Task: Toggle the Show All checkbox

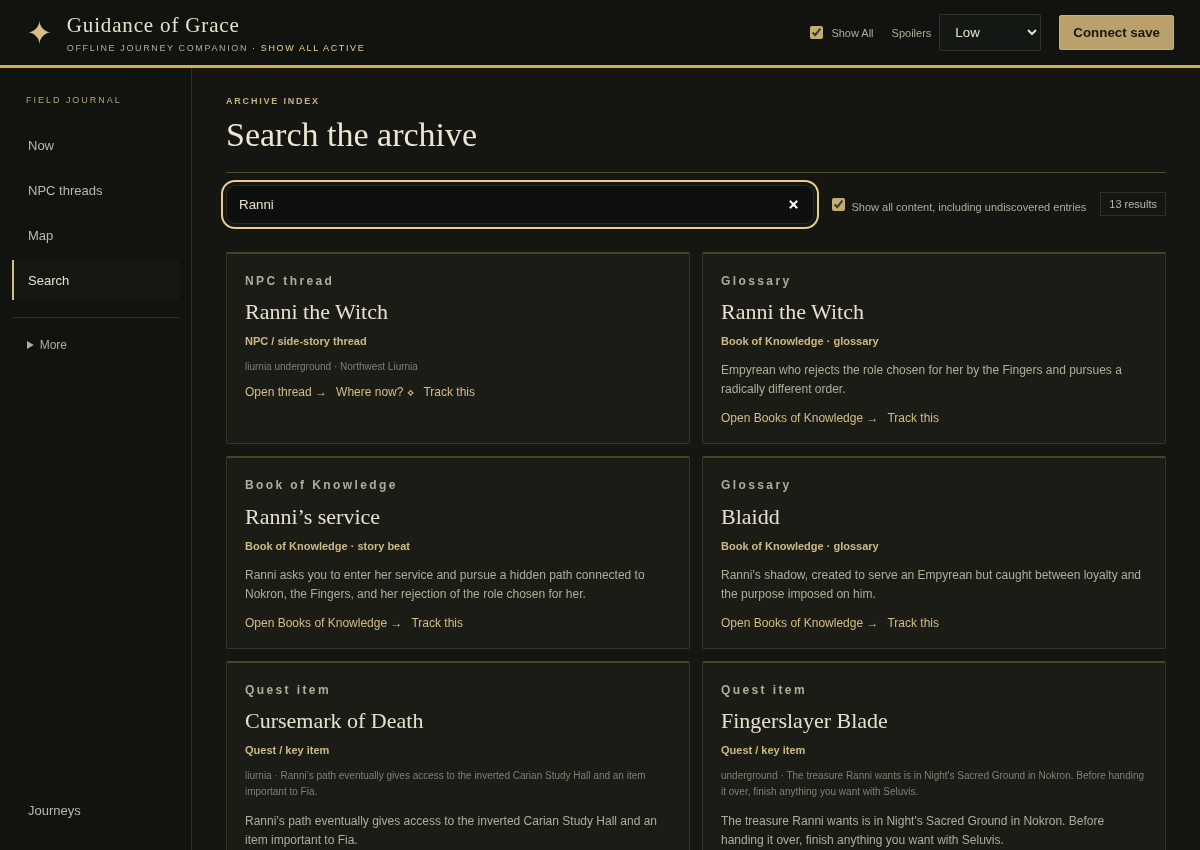Action: (x=816, y=32)
